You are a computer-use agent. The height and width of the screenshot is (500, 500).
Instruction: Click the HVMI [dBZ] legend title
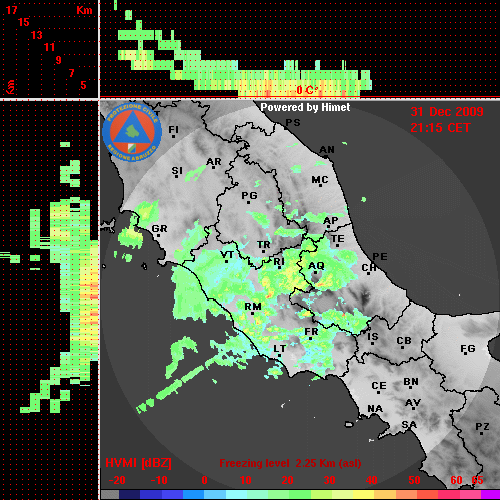(138, 463)
